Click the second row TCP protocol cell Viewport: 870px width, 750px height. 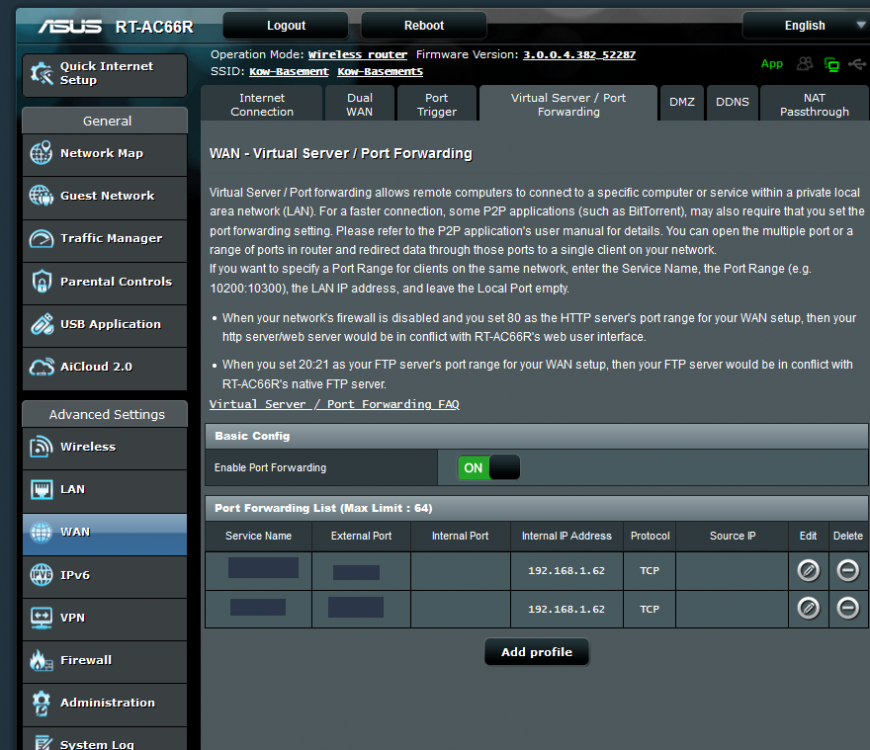coord(649,609)
